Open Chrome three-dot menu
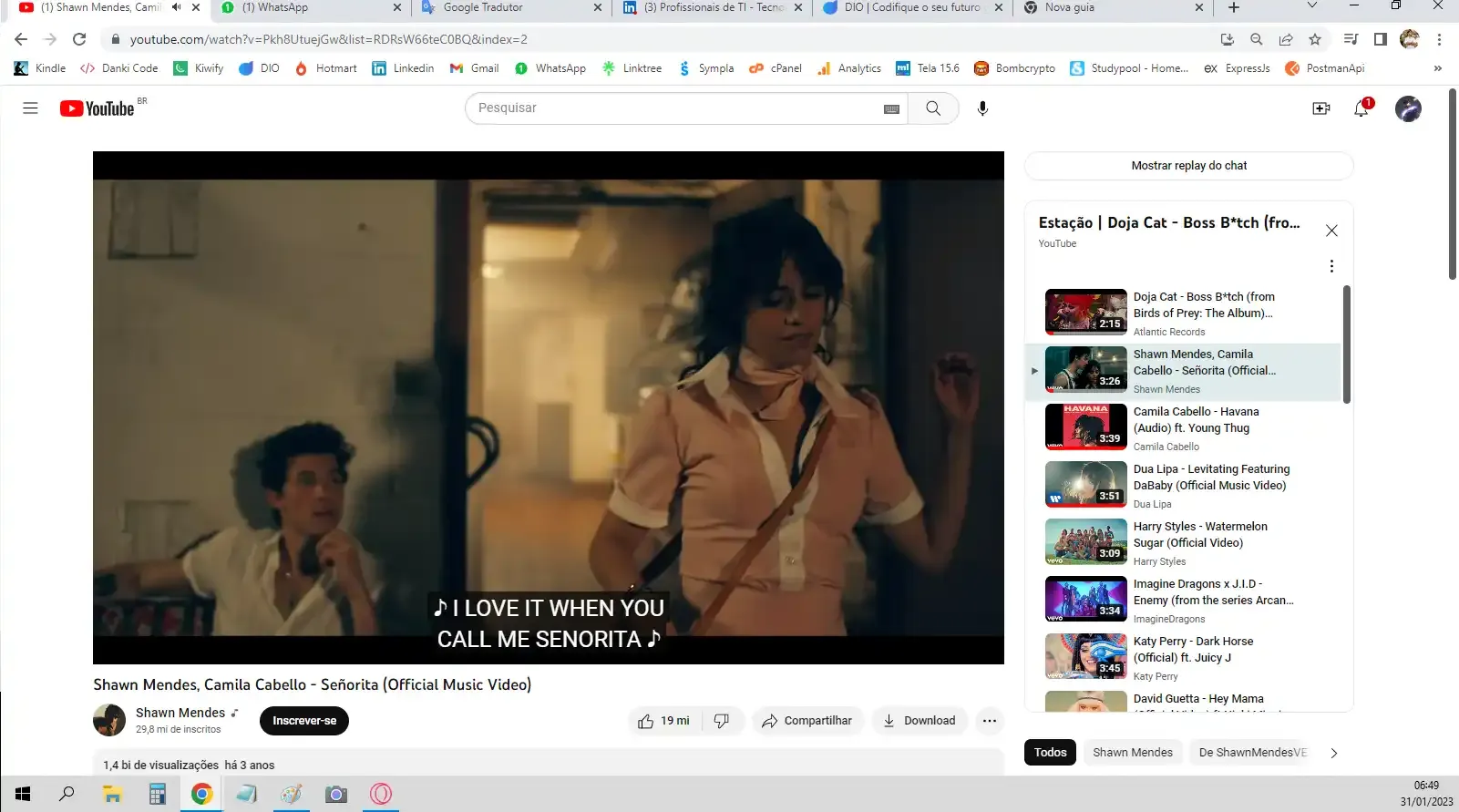Screen dimensions: 1459x812 click(x=1439, y=39)
